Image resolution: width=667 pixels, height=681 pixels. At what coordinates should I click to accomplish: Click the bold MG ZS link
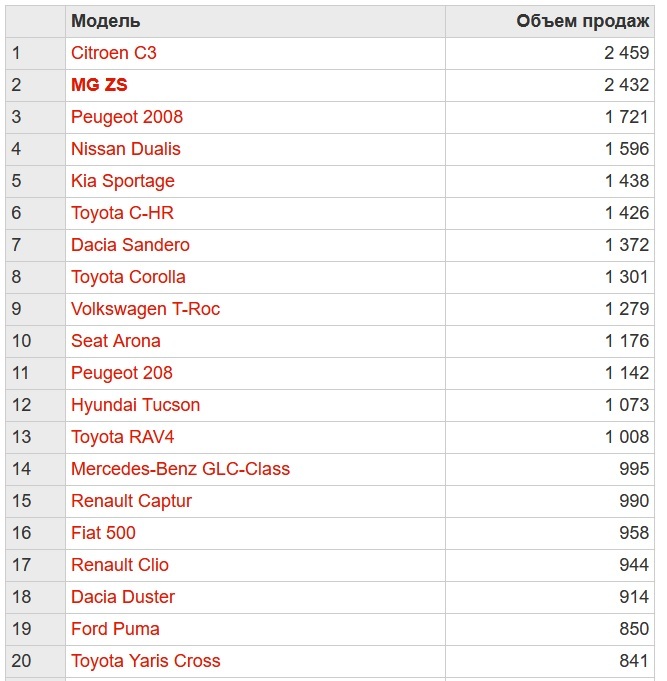click(99, 85)
